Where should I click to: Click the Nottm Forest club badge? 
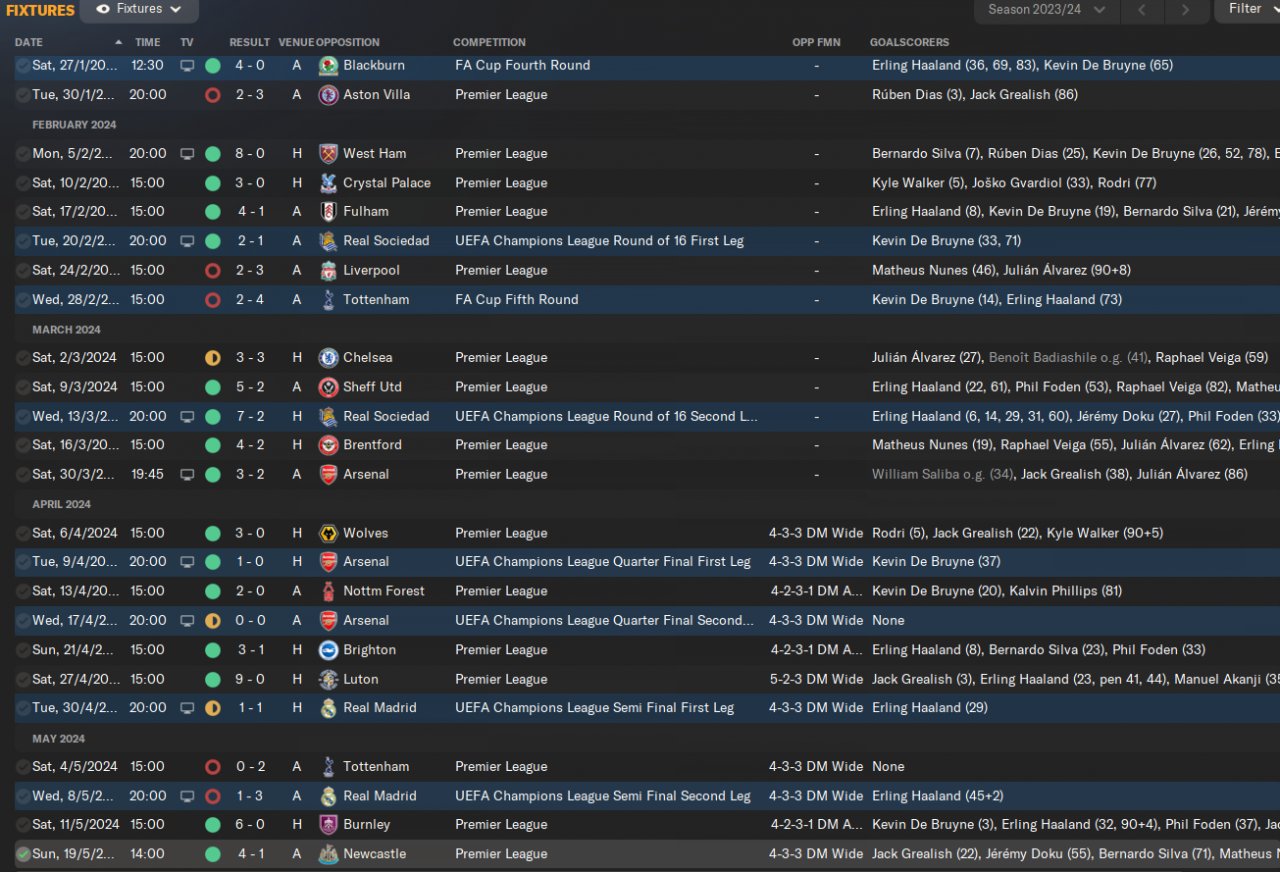pyautogui.click(x=328, y=591)
